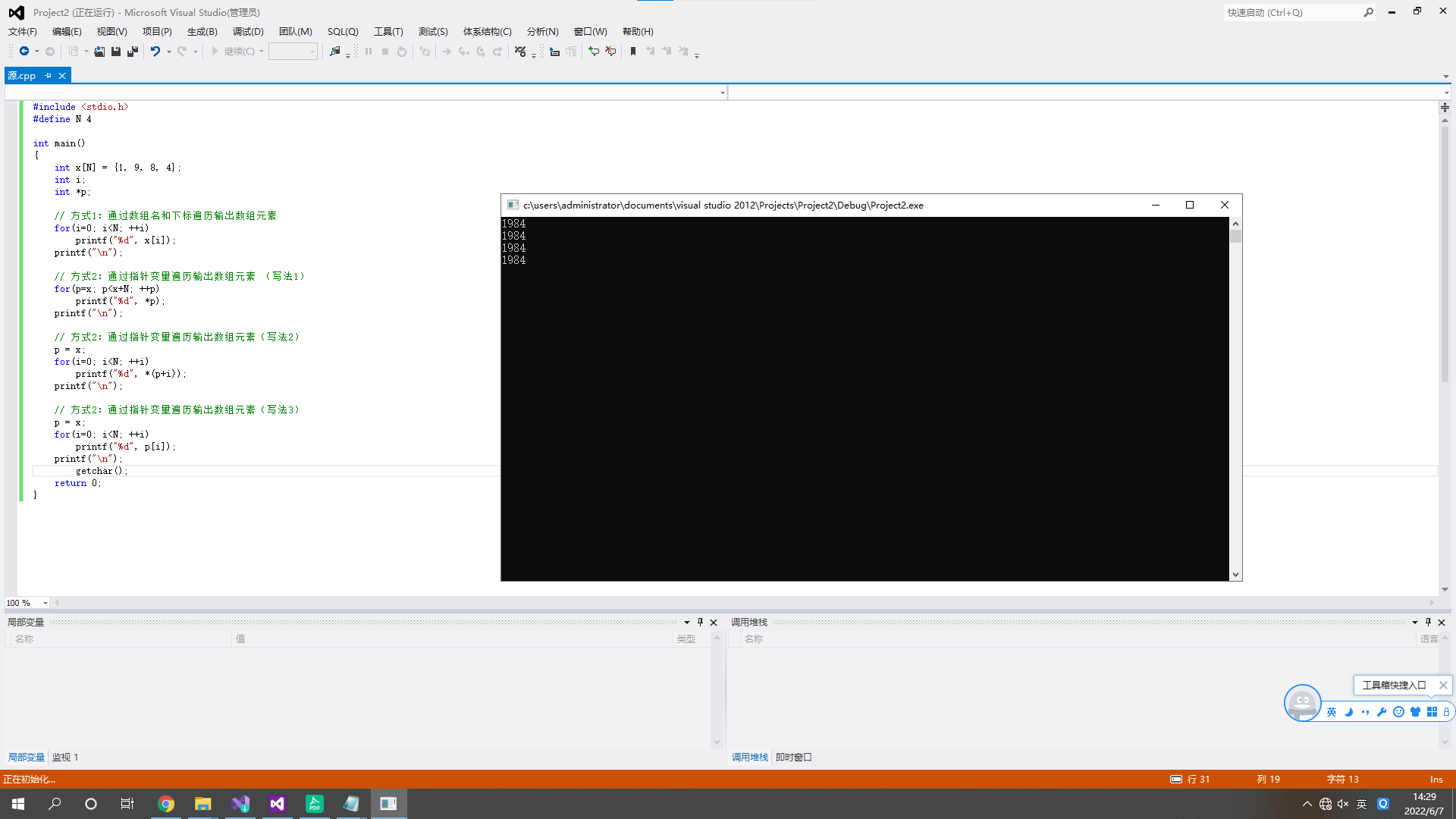Click the Undo icon in toolbar

(x=155, y=52)
